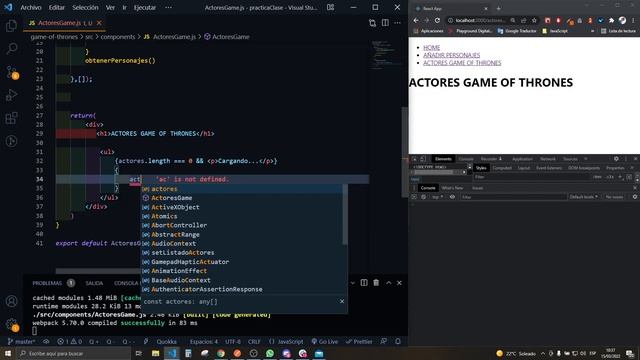Viewport: 640px width, 360px height.
Task: Kill terminal with trash icon
Action: tap(376, 283)
